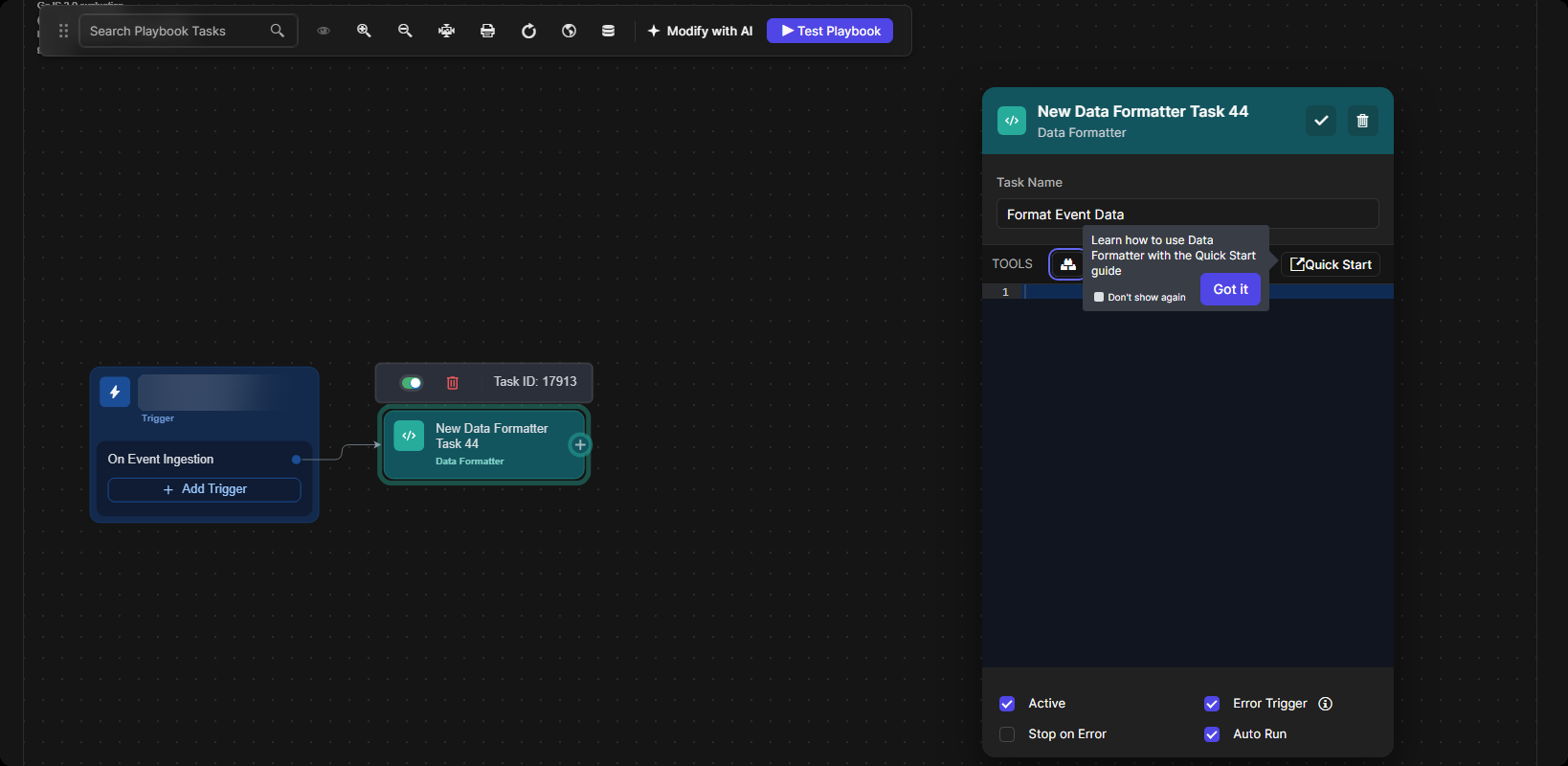Viewport: 1568px width, 766px height.
Task: Zoom out of the playbook canvas
Action: tap(405, 31)
